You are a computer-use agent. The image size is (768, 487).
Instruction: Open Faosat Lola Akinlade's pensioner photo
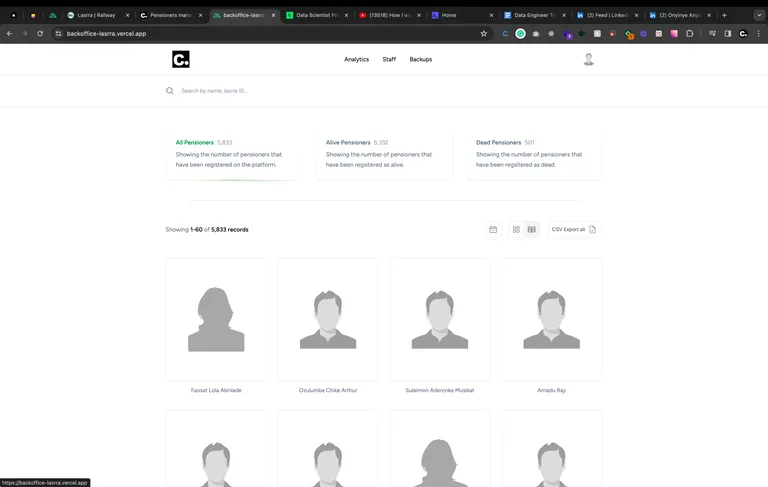pyautogui.click(x=216, y=318)
